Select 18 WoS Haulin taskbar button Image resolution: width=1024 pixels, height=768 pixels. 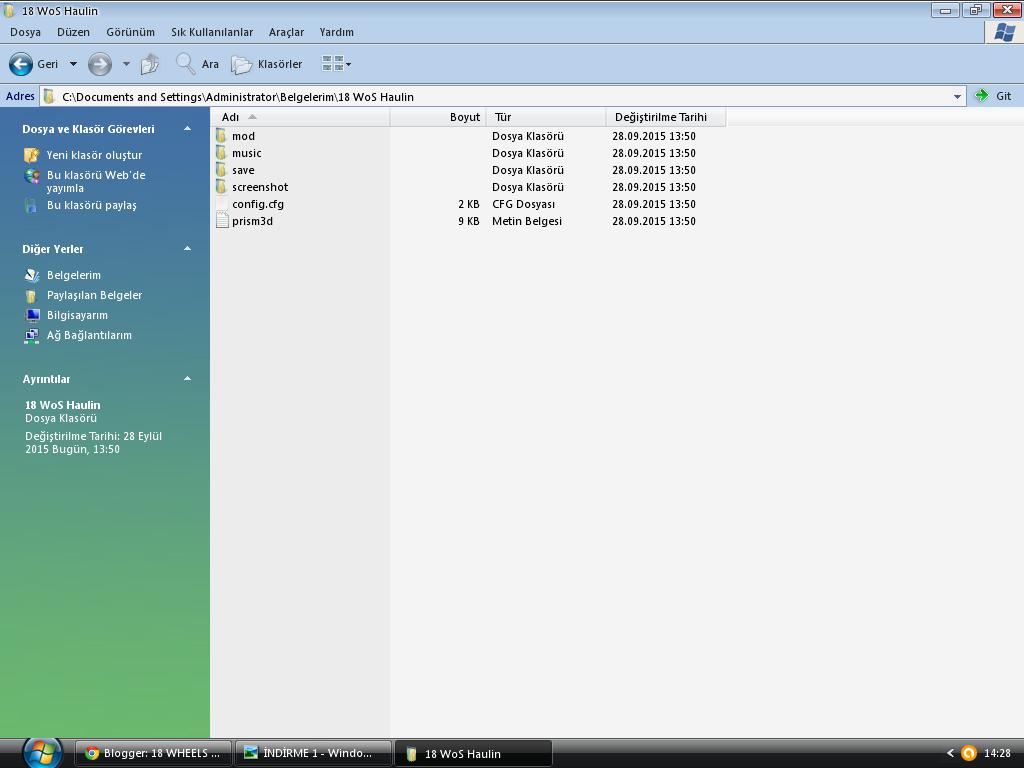[x=473, y=754]
